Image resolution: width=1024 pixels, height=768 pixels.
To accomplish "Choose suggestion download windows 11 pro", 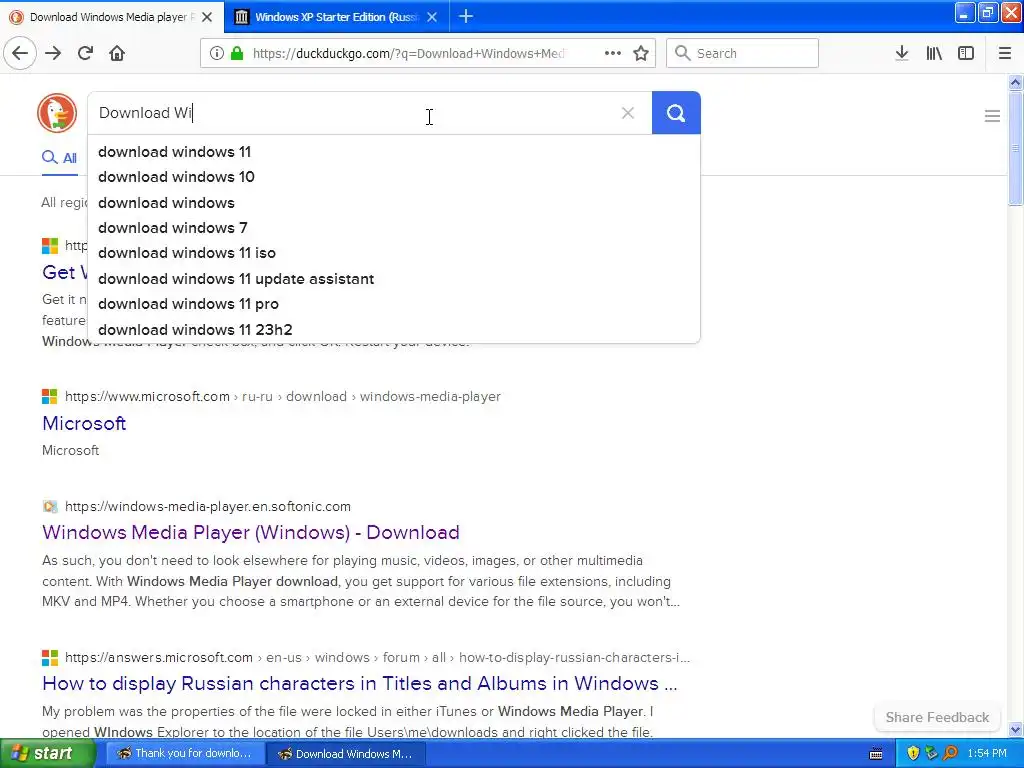I will point(188,304).
